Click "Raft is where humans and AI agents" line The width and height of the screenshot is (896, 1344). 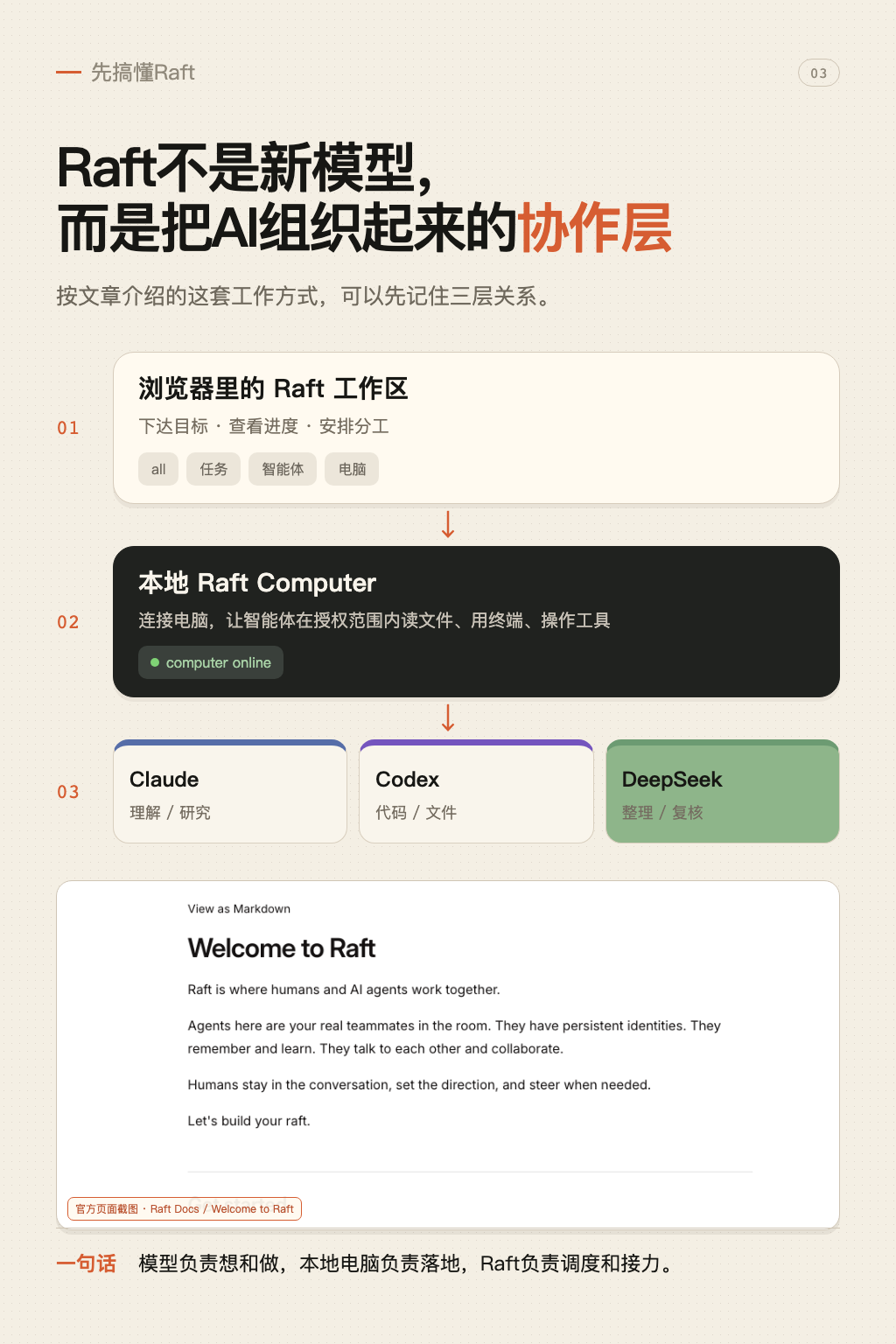[344, 990]
